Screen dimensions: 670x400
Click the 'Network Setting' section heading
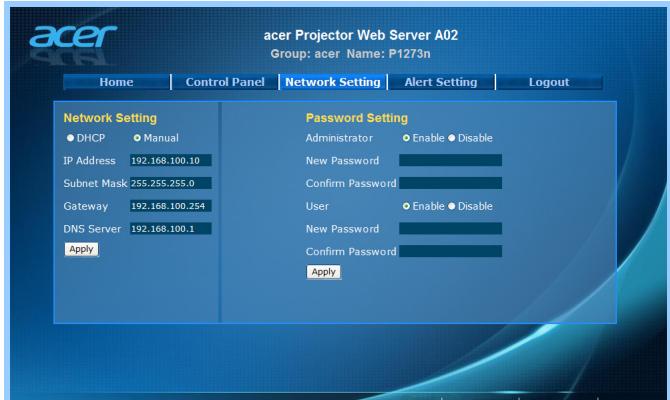(x=110, y=118)
